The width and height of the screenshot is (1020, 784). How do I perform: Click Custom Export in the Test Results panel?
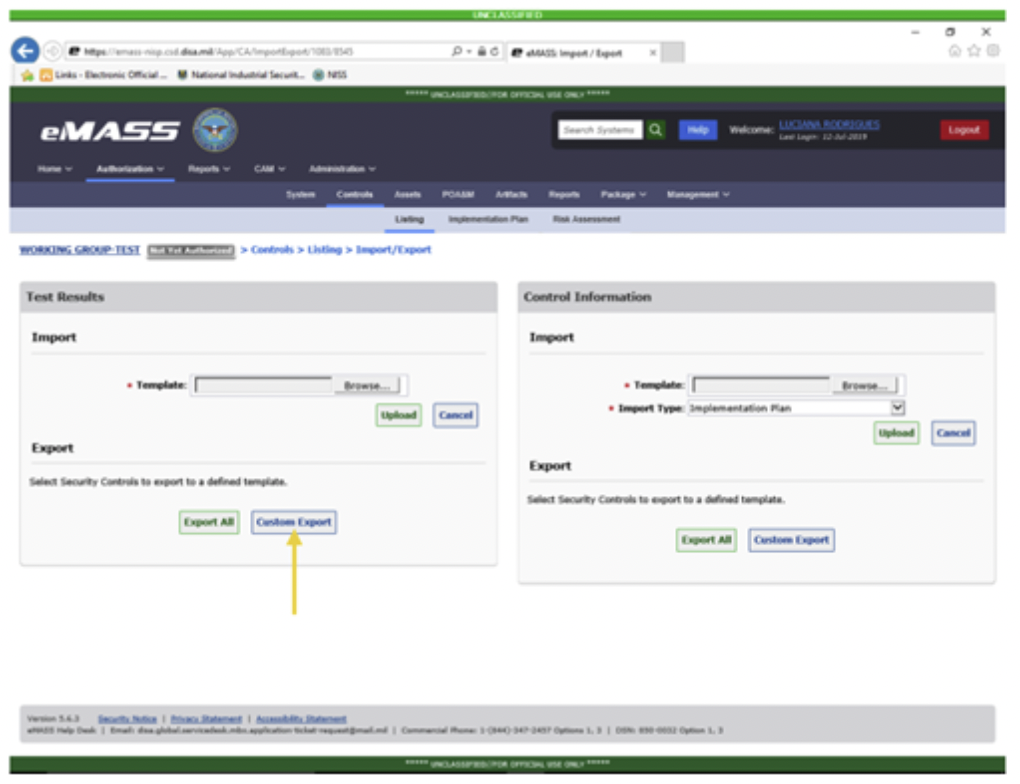click(293, 522)
